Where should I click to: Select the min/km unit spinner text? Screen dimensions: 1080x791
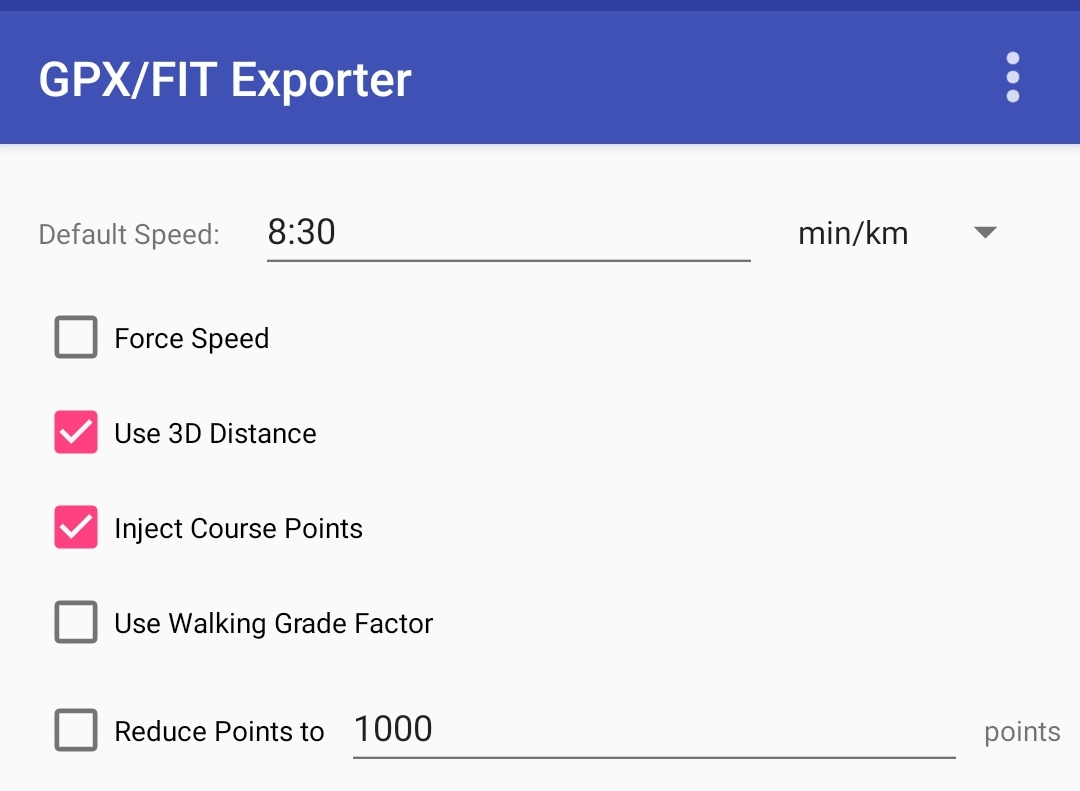tap(853, 234)
